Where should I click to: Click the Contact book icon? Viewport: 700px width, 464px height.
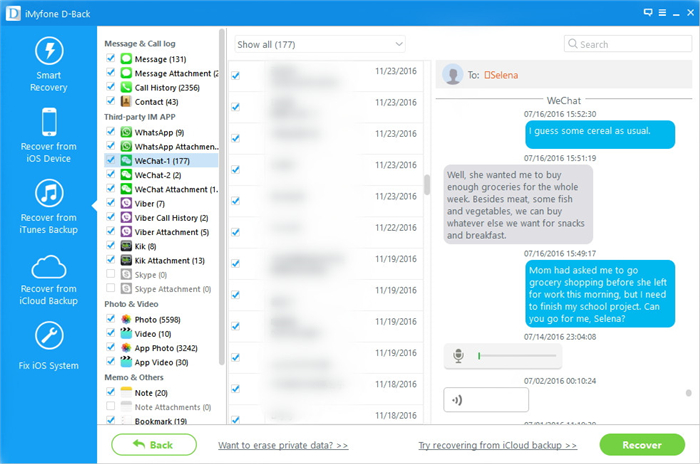coord(126,102)
